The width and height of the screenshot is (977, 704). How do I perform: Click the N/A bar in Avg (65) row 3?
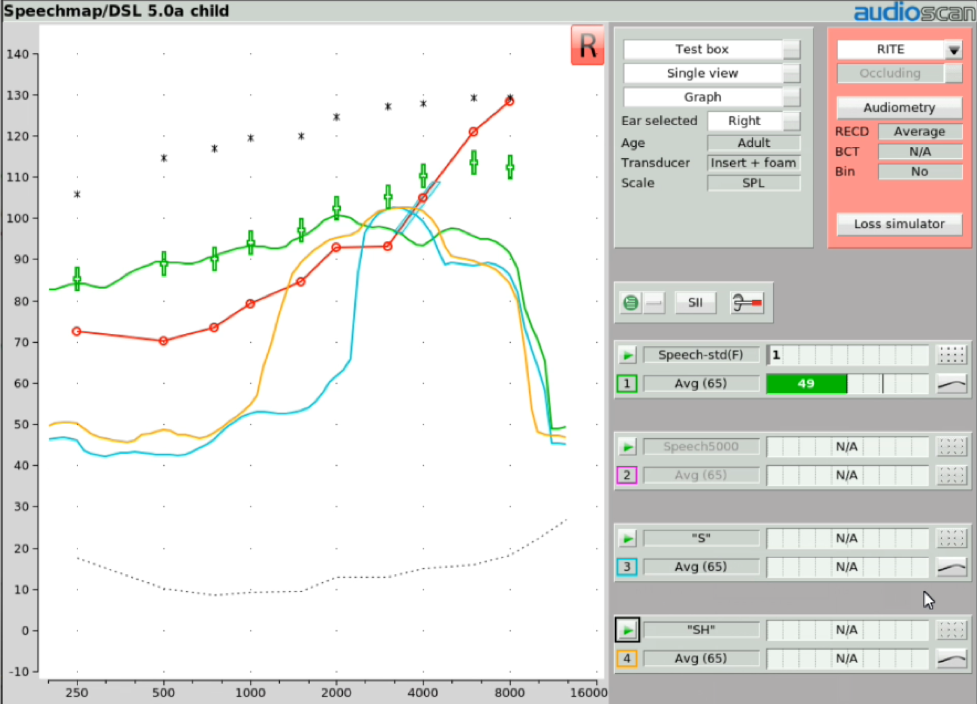(x=847, y=567)
